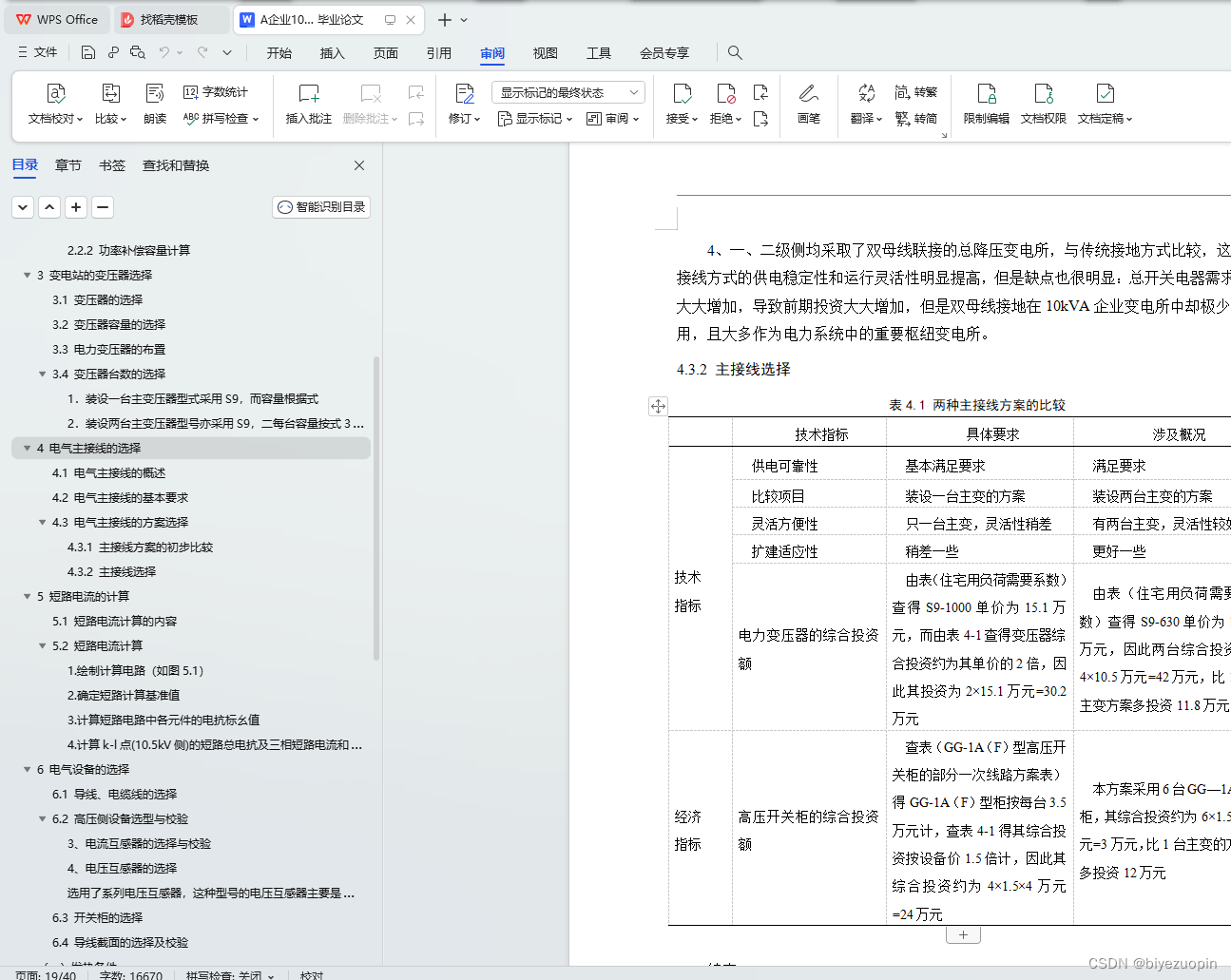Click the 智能识别目录 button

coord(320,206)
